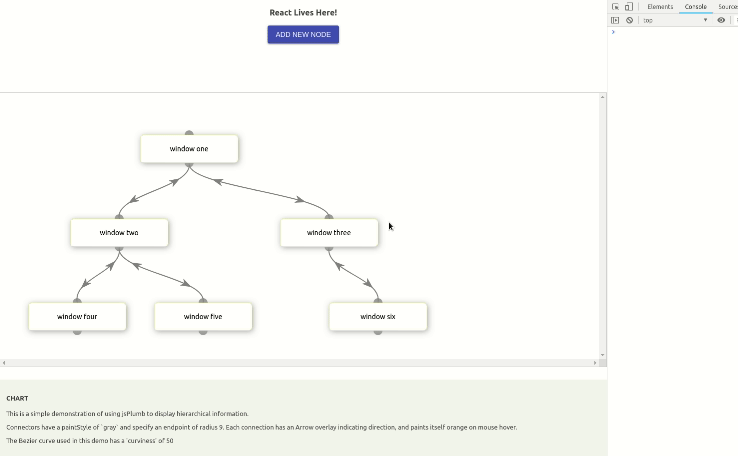The width and height of the screenshot is (738, 456).
Task: Switch to the Elements tab
Action: pyautogui.click(x=660, y=7)
